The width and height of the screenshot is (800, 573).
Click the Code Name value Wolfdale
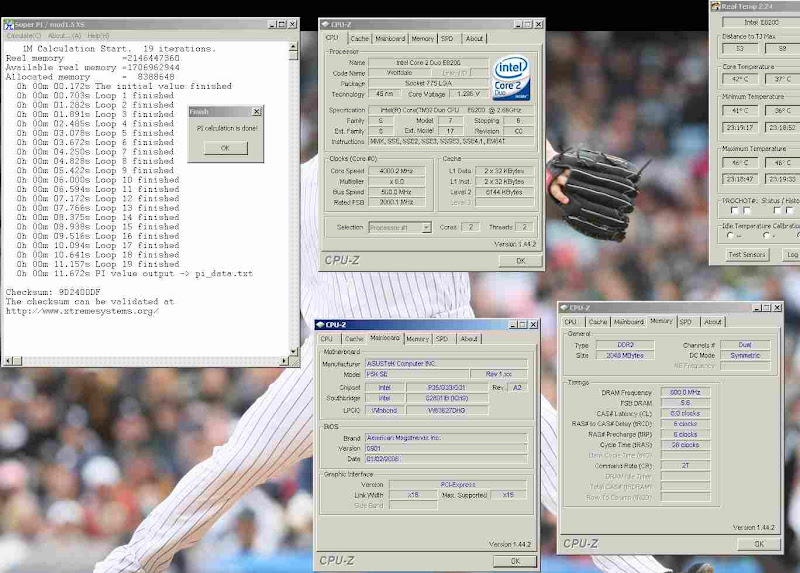tap(399, 73)
